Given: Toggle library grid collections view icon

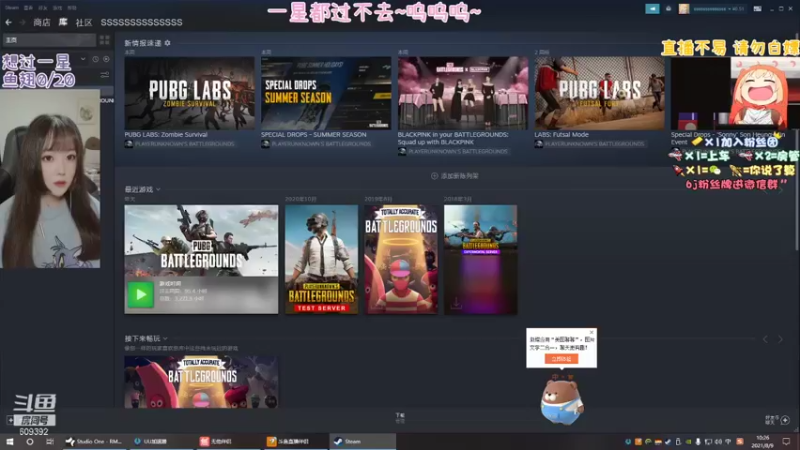Looking at the screenshot, I should click(105, 40).
